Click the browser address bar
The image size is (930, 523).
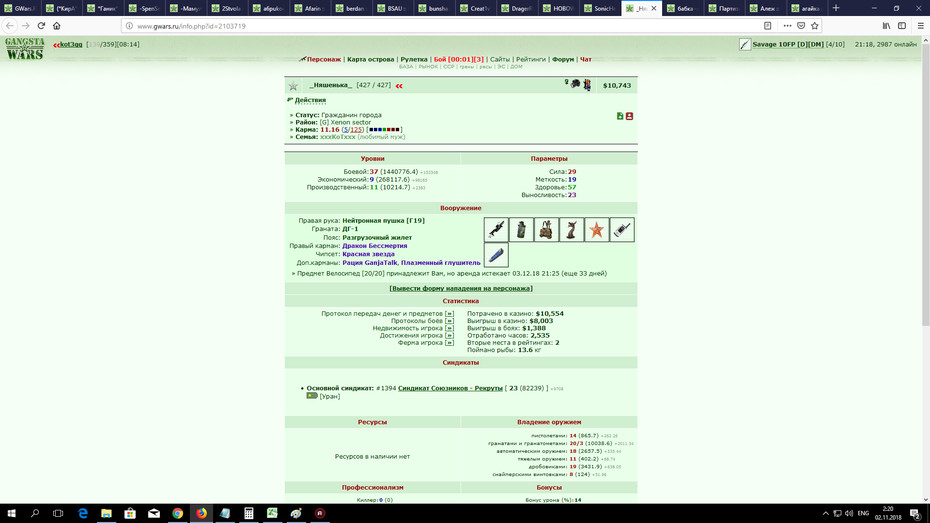(x=442, y=26)
